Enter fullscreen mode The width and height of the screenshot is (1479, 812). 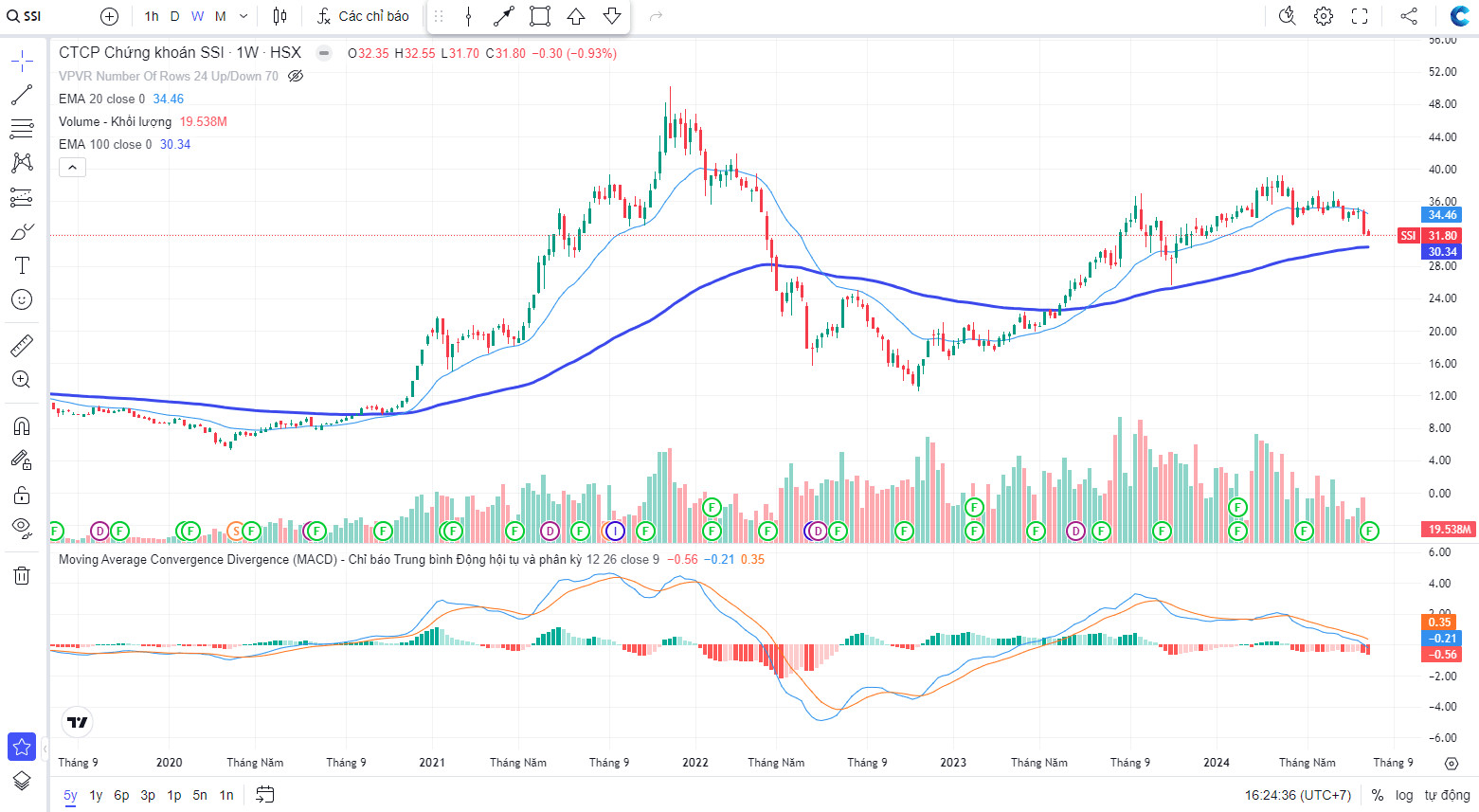pos(1360,16)
